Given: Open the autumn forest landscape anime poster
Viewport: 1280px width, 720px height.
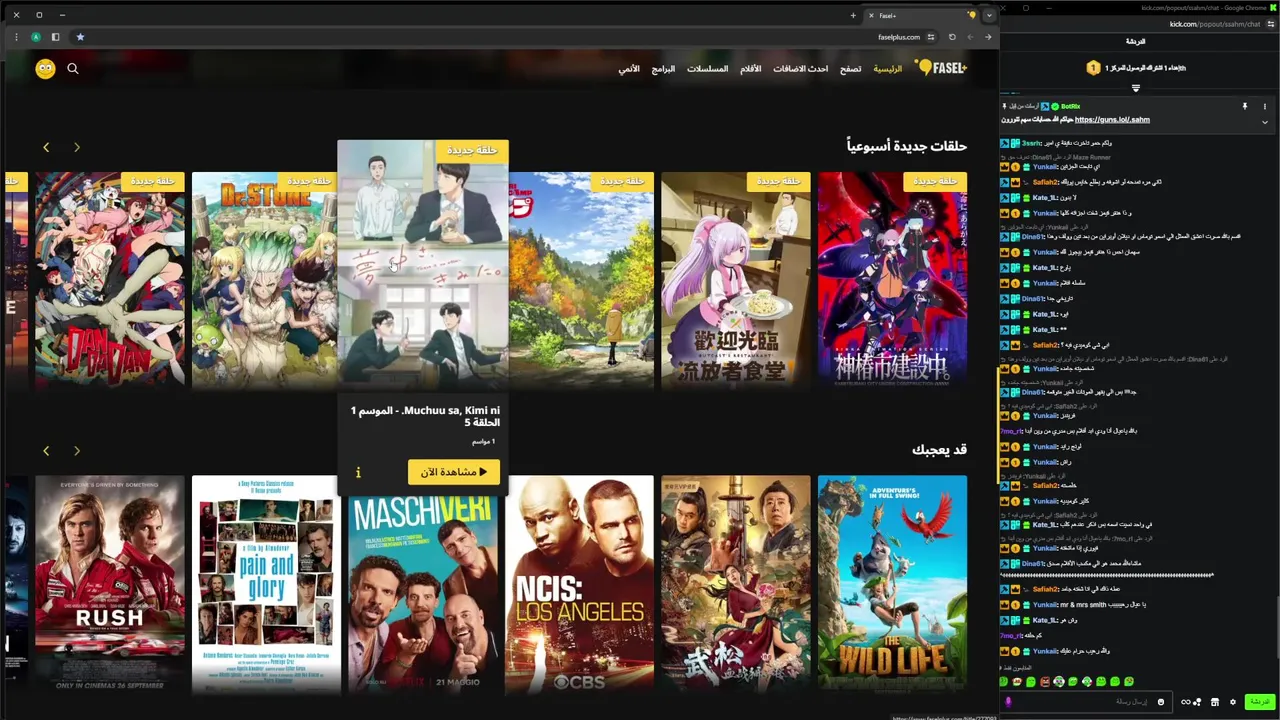Looking at the screenshot, I should (581, 279).
